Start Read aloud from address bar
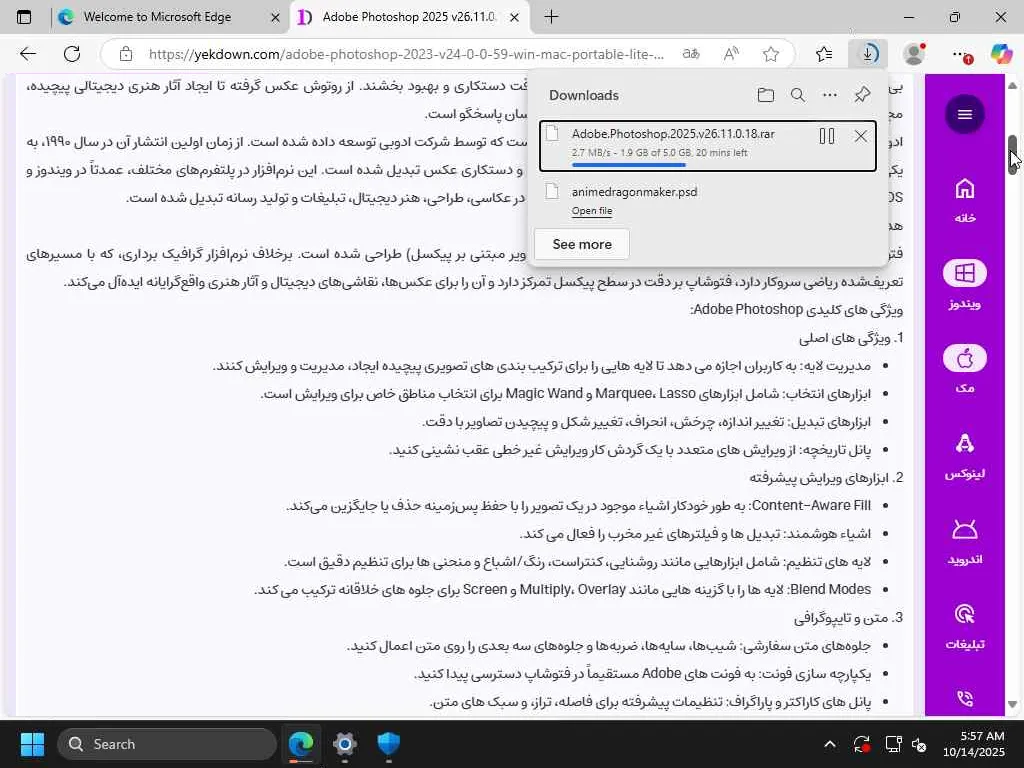Viewport: 1024px width, 768px height. (x=731, y=54)
